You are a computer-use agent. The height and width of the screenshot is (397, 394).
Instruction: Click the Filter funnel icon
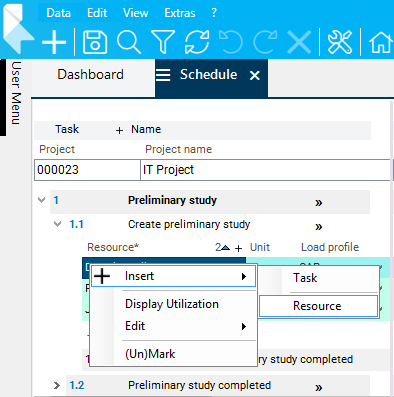(x=163, y=42)
